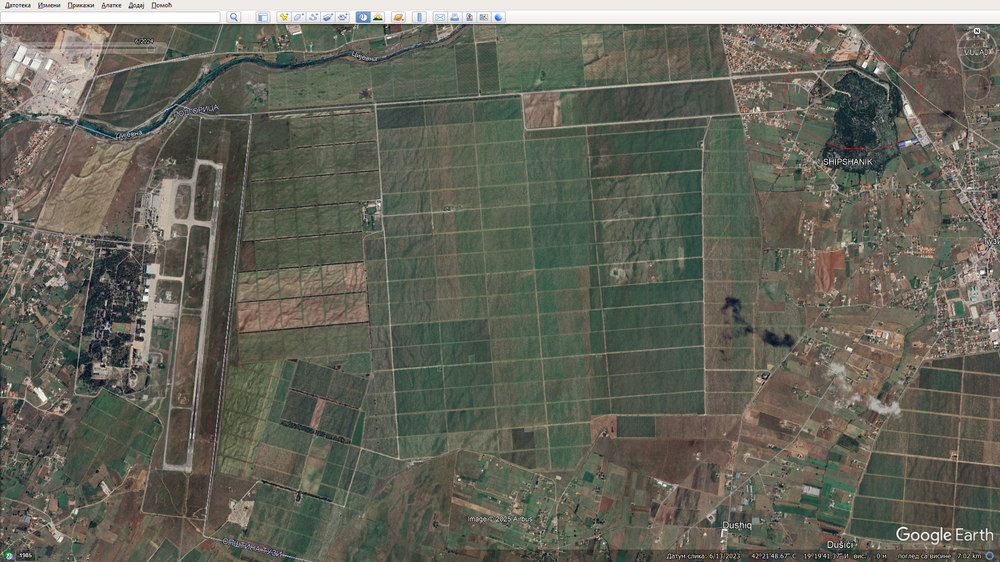Click the magnifier search button
Screen dimensions: 1000x562
[233, 17]
